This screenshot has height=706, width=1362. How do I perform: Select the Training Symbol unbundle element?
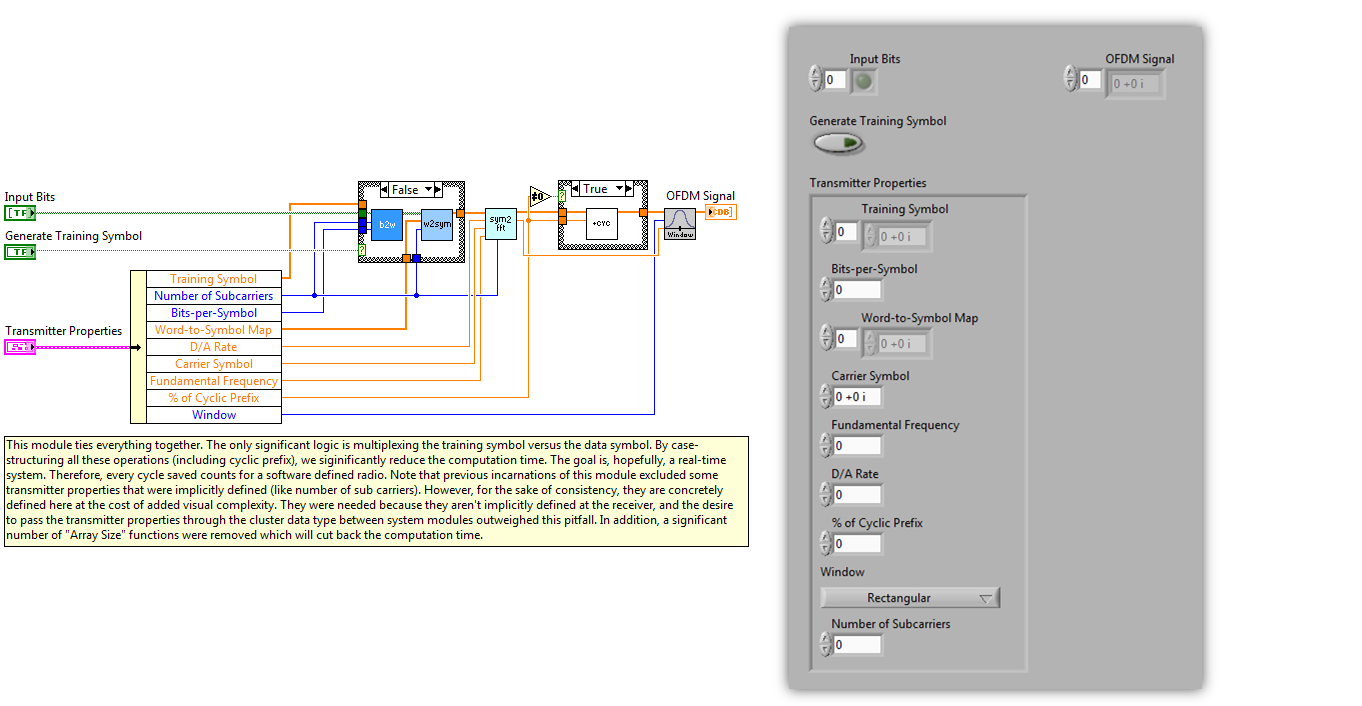point(213,279)
